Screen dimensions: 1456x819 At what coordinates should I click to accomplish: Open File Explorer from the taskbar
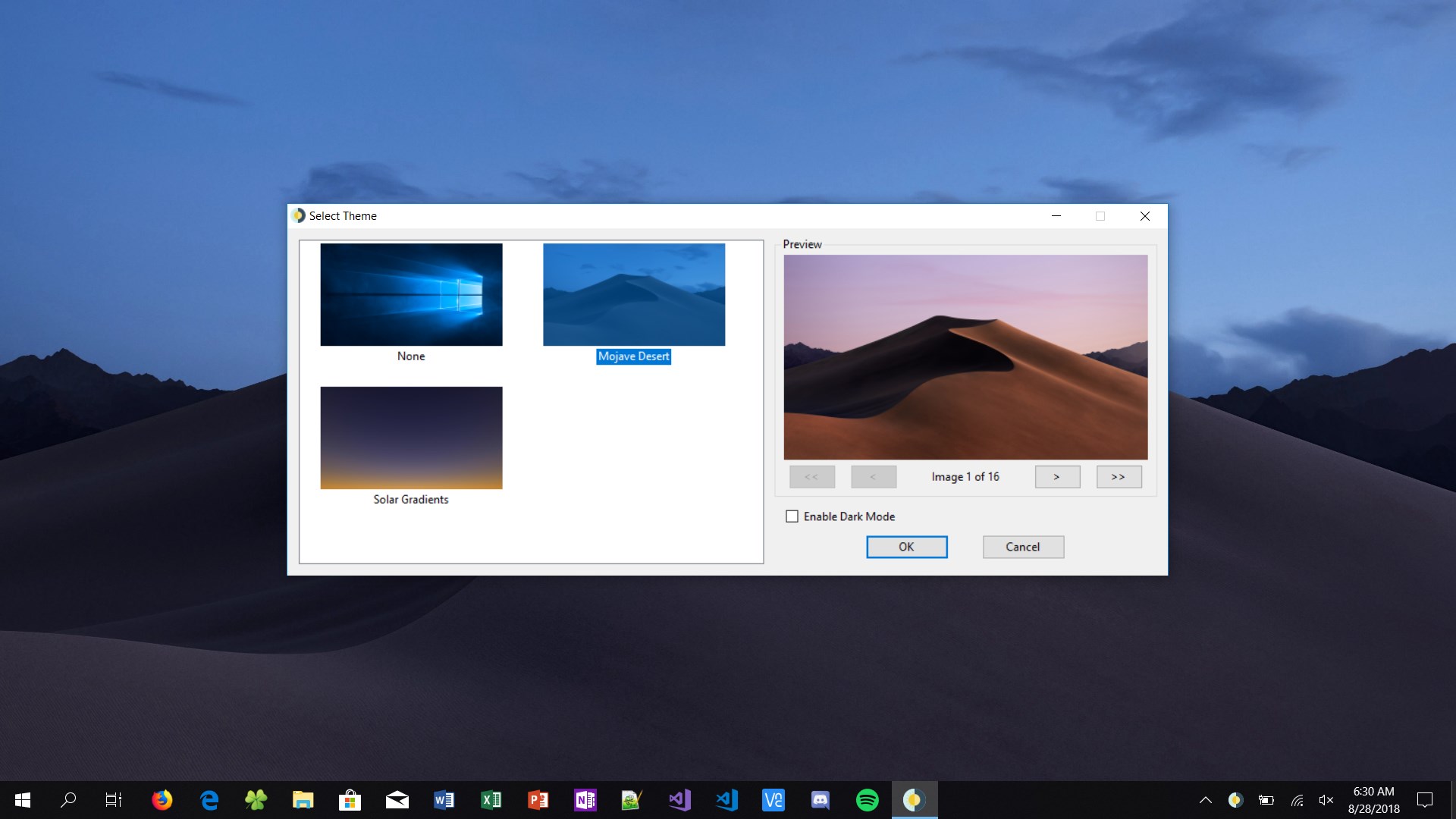pyautogui.click(x=303, y=799)
